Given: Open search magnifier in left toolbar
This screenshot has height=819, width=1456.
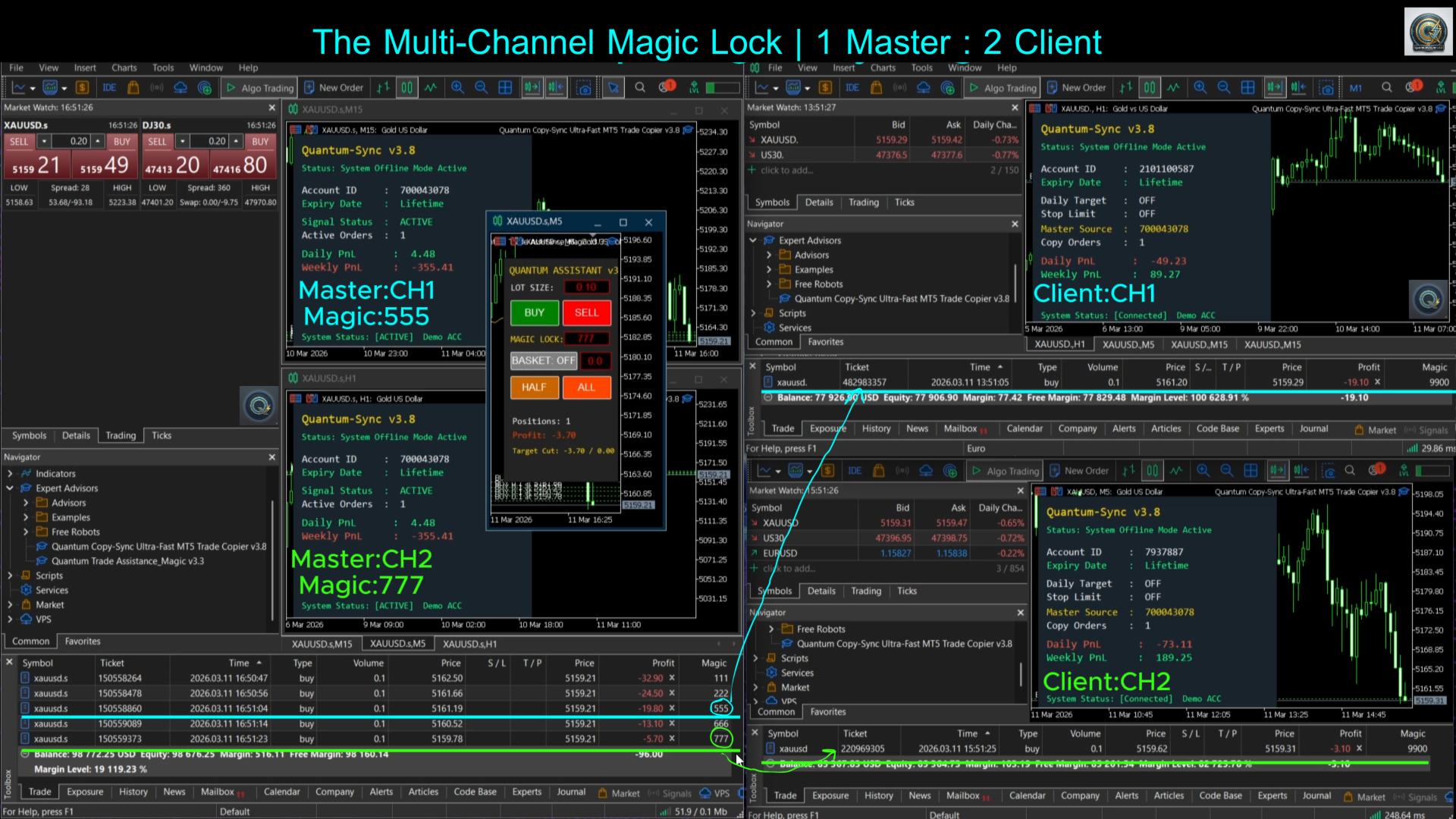Looking at the screenshot, I should pos(640,88).
